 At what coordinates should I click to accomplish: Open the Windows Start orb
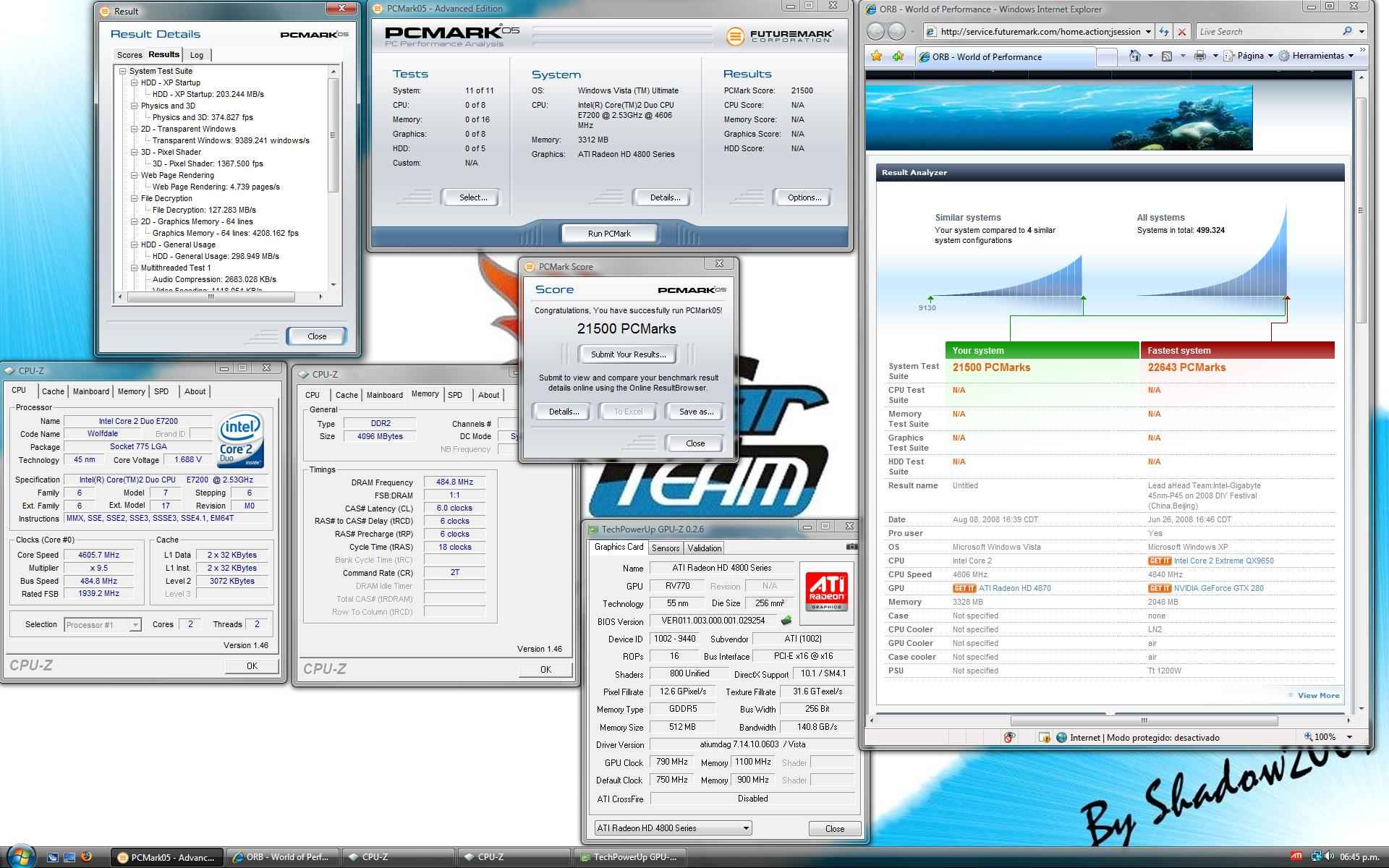coord(20,856)
